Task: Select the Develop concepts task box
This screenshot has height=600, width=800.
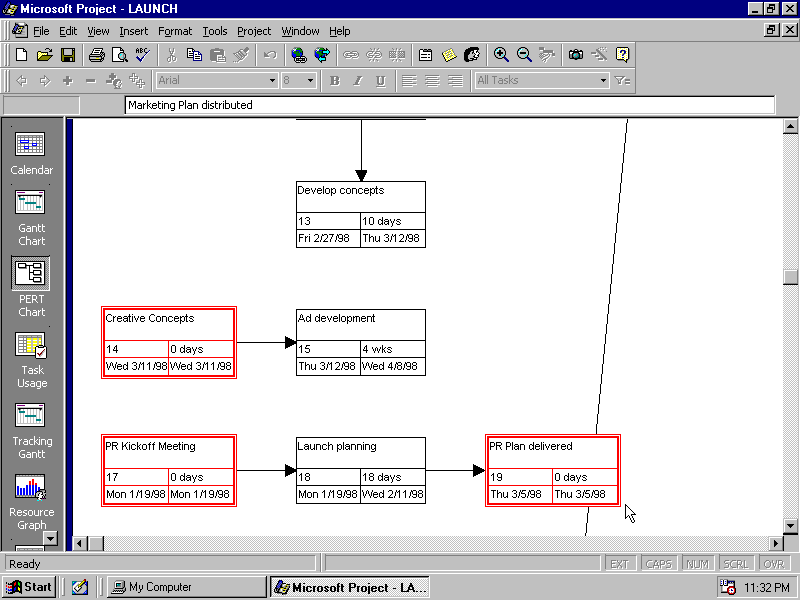Action: click(x=361, y=215)
